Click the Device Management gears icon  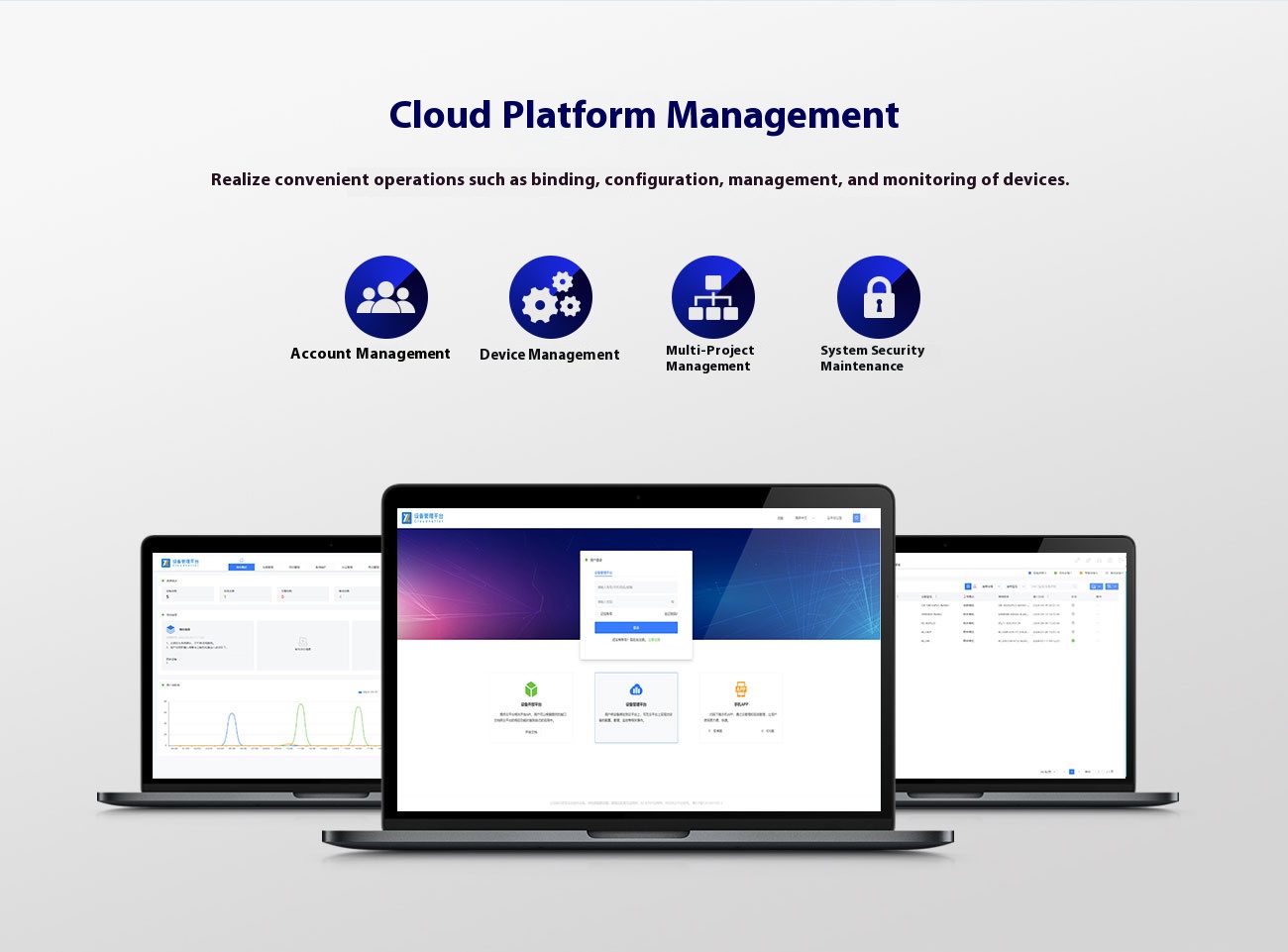550,297
